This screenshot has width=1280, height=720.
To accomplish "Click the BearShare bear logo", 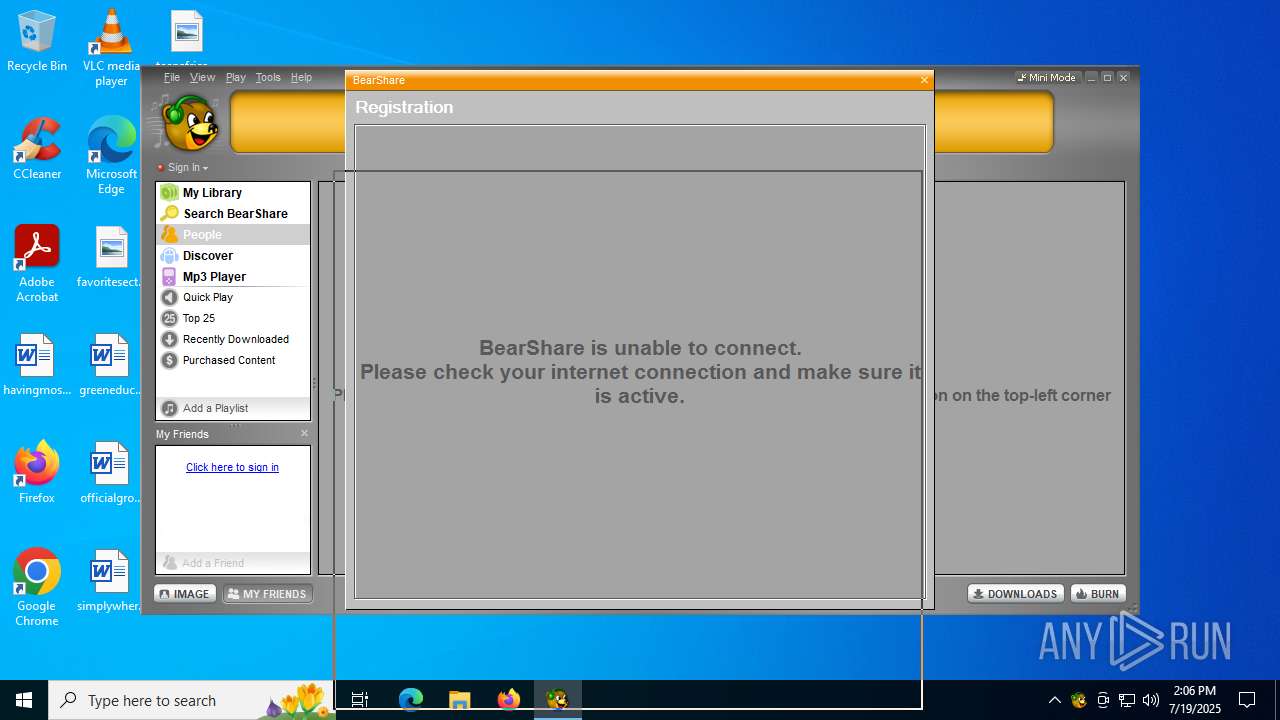I will 189,122.
